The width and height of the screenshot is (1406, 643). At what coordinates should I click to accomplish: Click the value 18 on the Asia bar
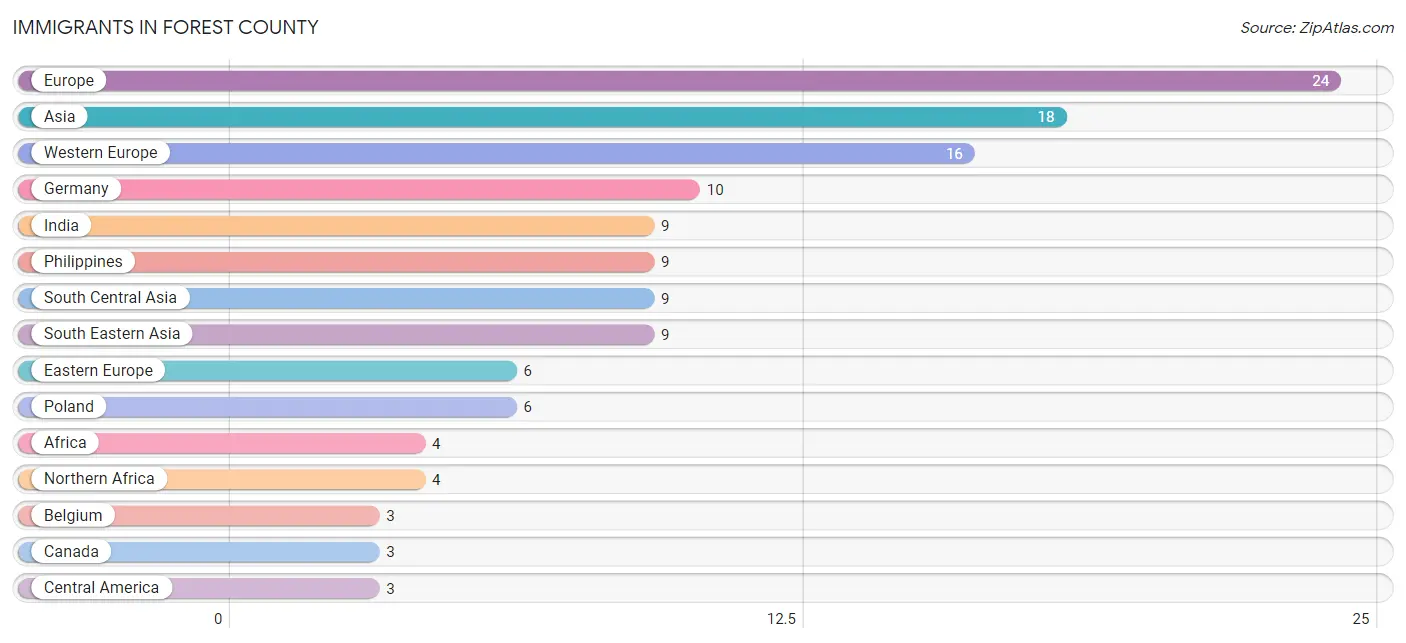(x=1046, y=117)
